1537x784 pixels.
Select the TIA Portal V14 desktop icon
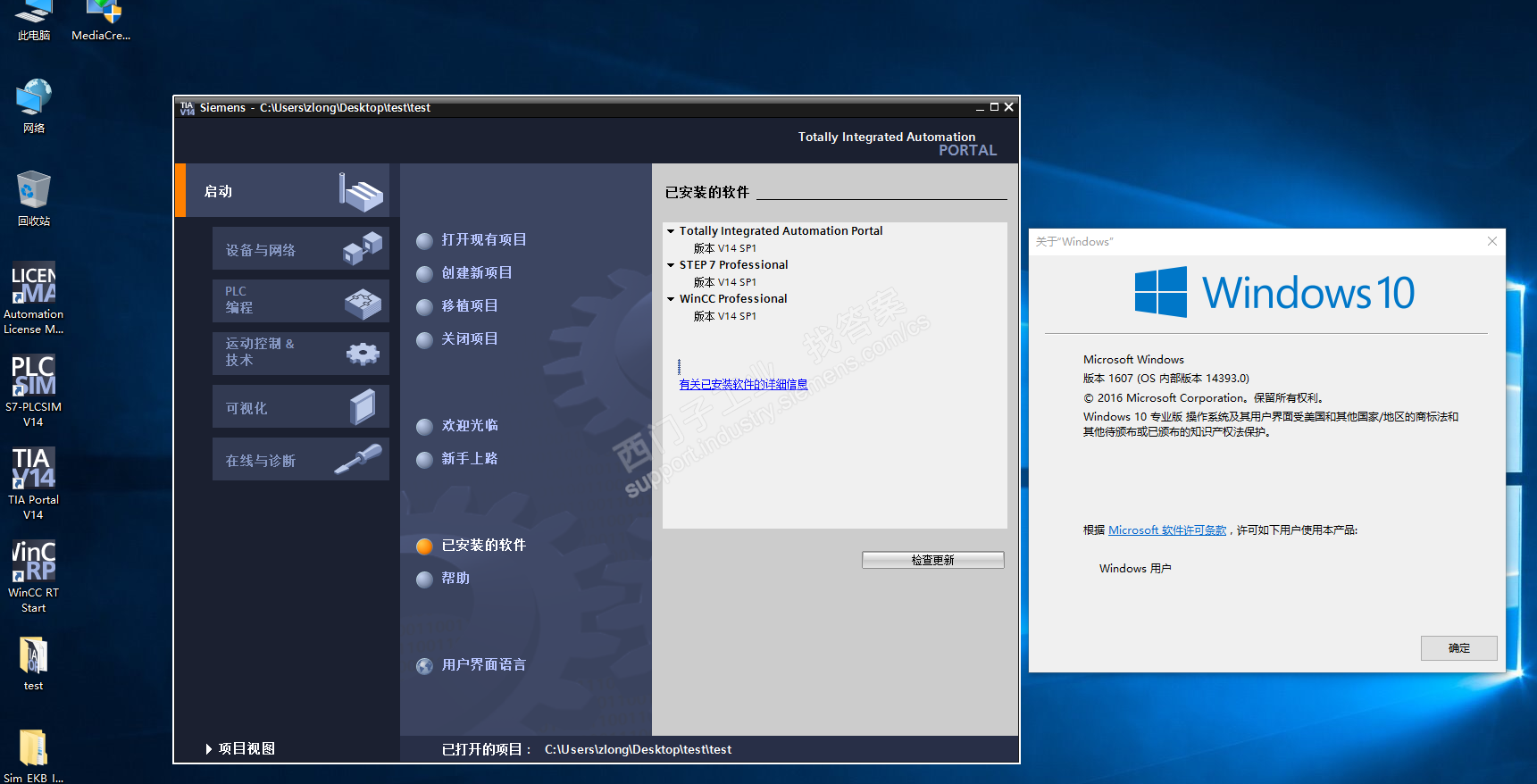coord(34,485)
